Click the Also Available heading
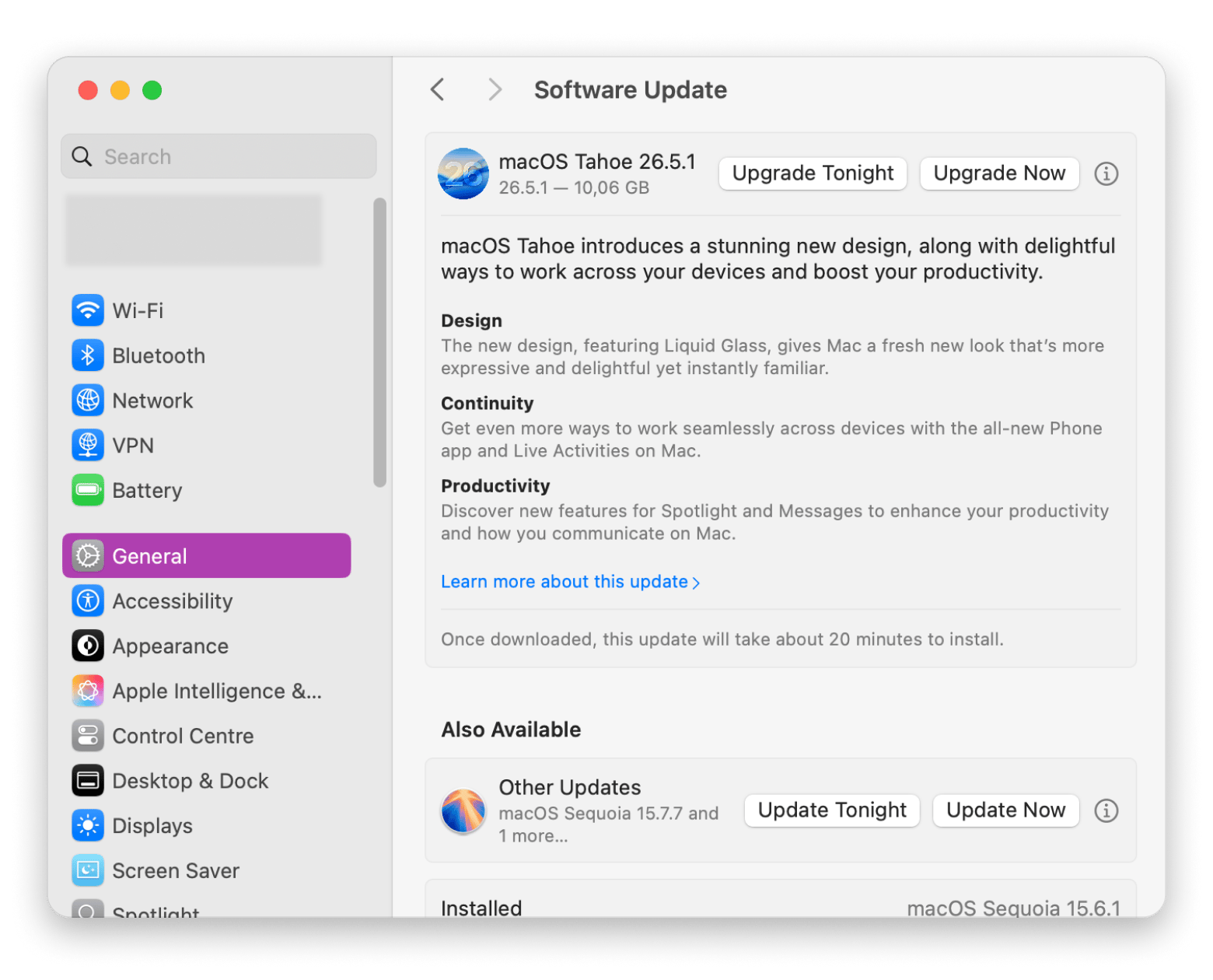This screenshot has height=980, width=1213. pyautogui.click(x=511, y=730)
